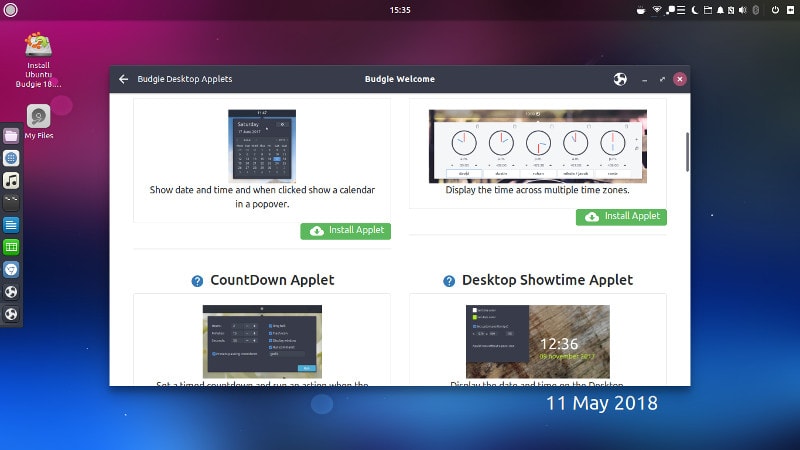
Task: Open the spreadsheet app in the dock
Action: click(11, 247)
